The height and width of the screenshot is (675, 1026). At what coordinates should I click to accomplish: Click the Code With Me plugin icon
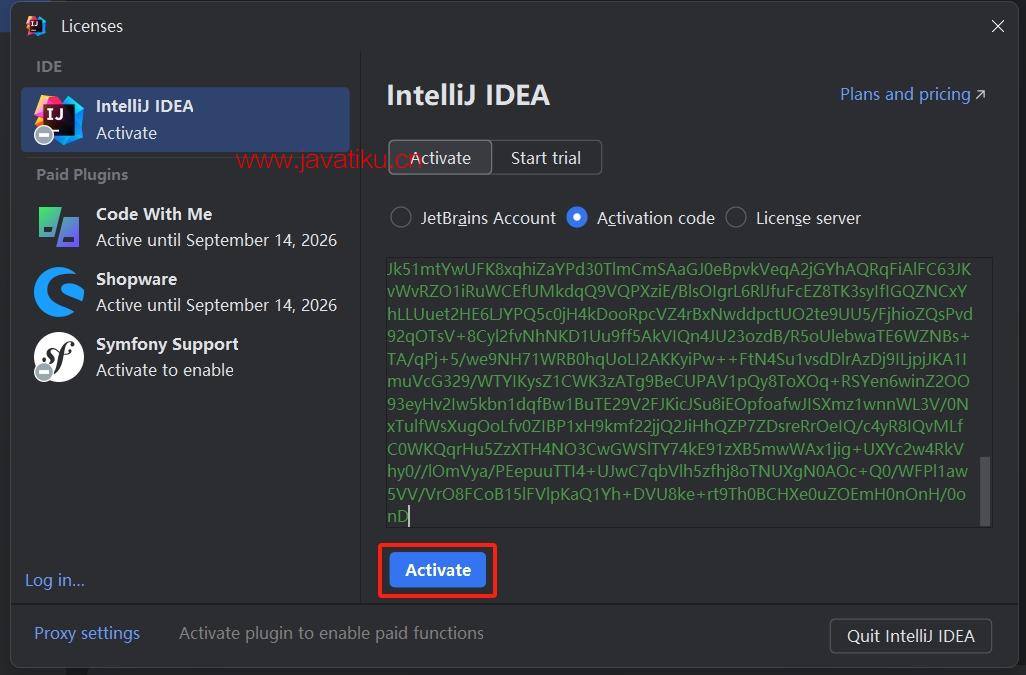point(59,227)
